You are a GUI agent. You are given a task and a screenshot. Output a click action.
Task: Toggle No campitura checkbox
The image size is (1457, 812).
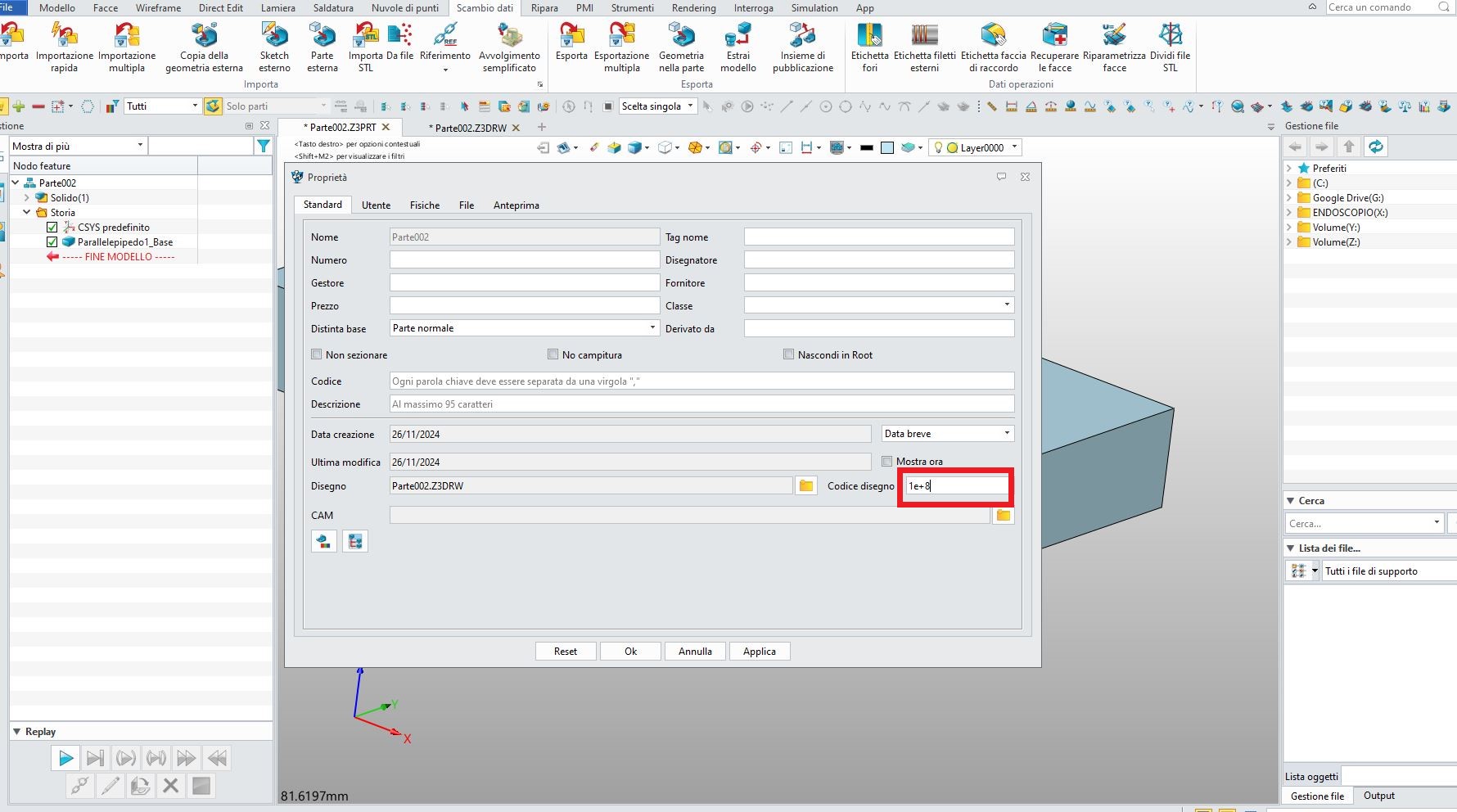[553, 354]
